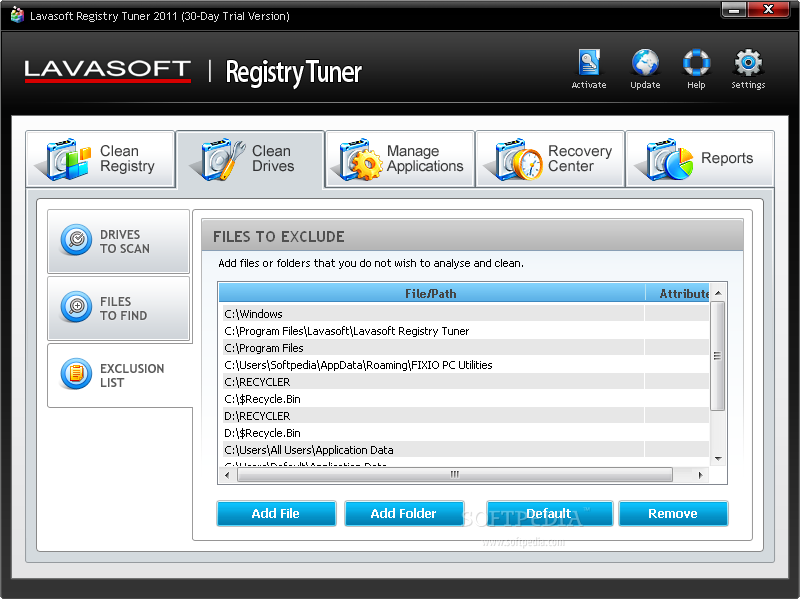The height and width of the screenshot is (599, 800).
Task: Click the list scroll down arrow
Action: click(x=718, y=459)
